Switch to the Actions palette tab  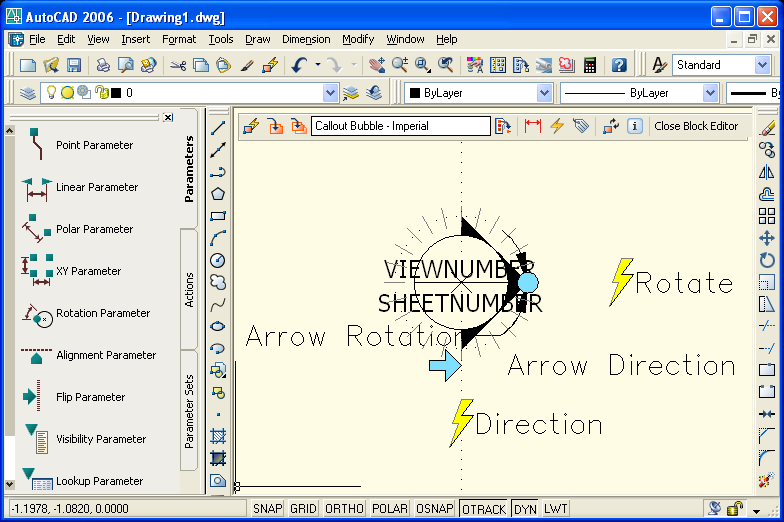click(189, 290)
